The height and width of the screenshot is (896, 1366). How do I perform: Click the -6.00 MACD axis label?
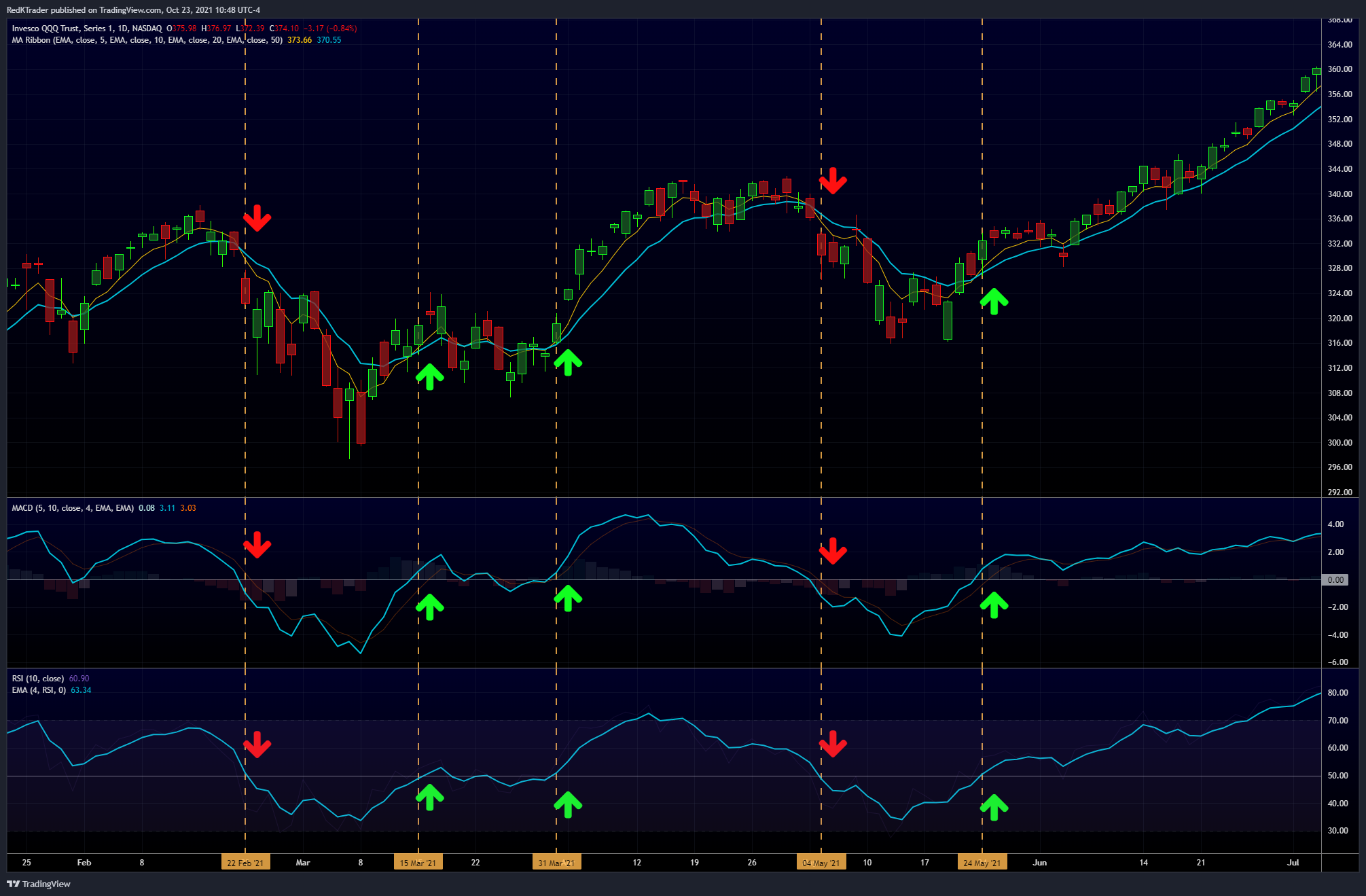pyautogui.click(x=1337, y=662)
